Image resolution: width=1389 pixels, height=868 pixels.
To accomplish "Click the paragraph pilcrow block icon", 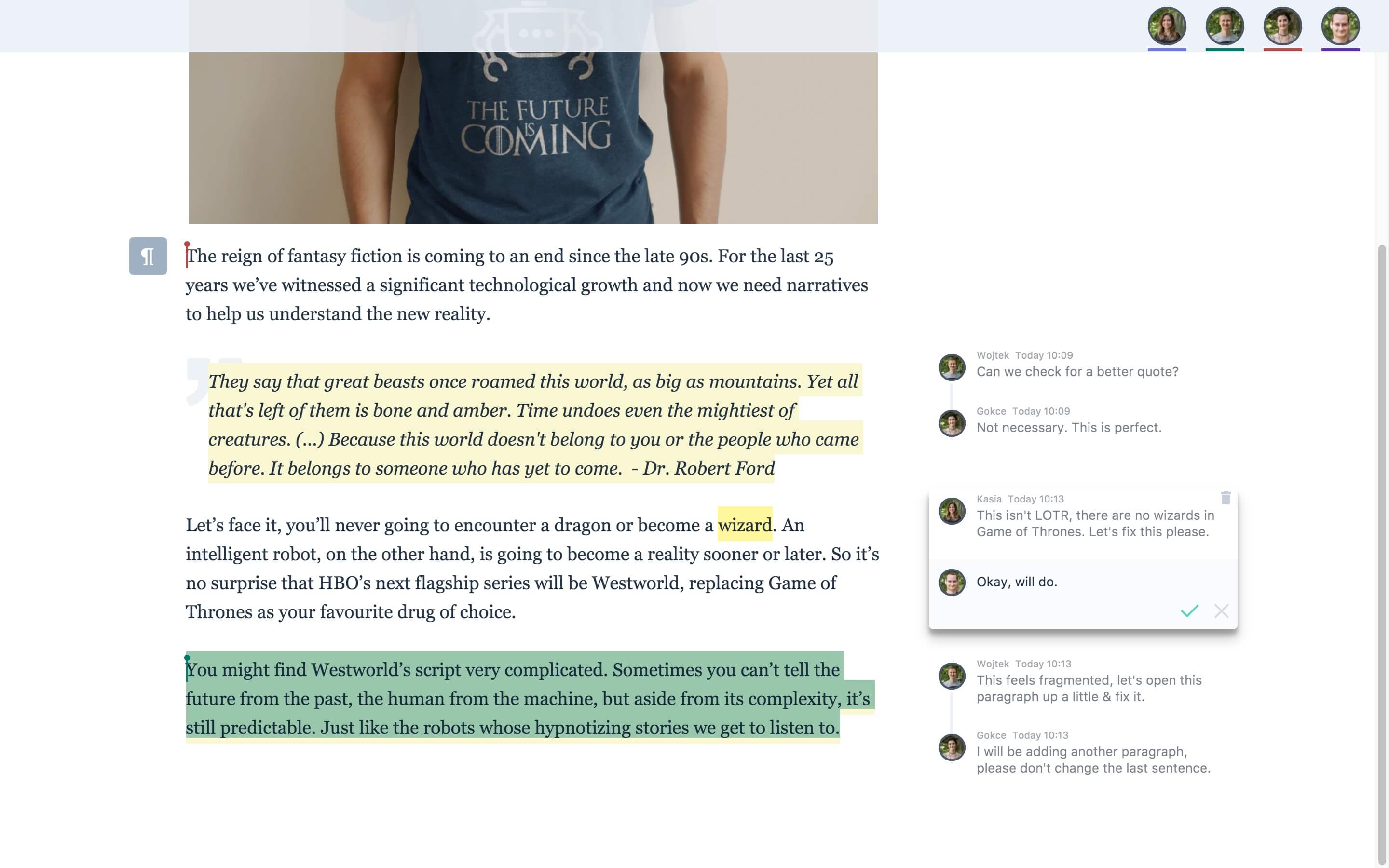I will (x=148, y=256).
